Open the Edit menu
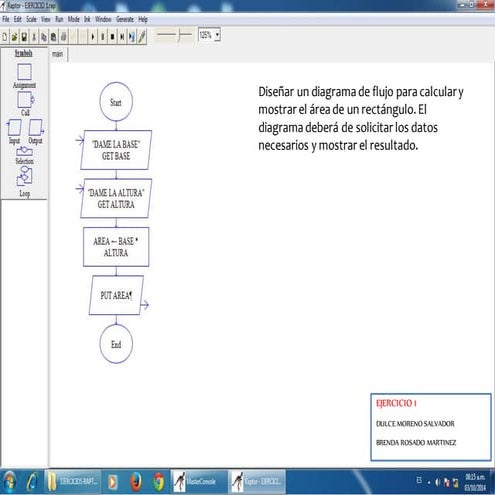 tap(18, 19)
